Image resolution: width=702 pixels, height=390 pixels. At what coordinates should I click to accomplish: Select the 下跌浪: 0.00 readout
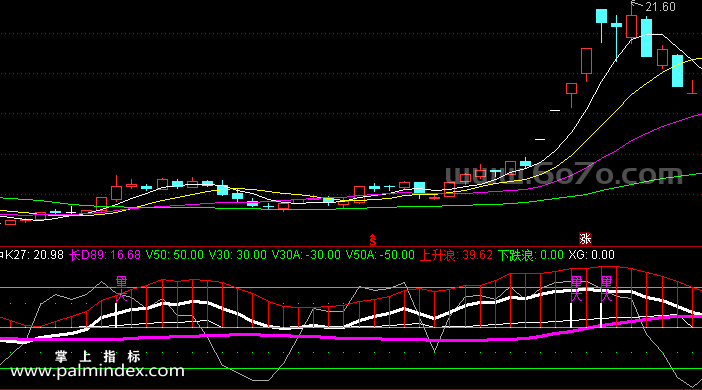point(531,255)
